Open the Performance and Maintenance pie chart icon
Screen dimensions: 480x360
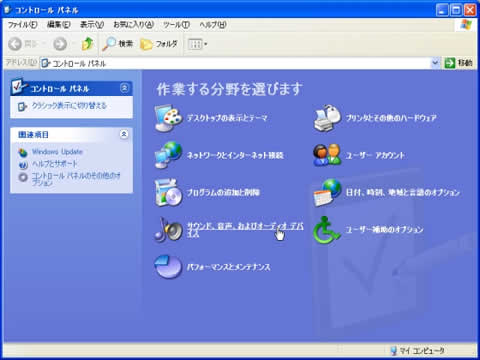tap(168, 267)
